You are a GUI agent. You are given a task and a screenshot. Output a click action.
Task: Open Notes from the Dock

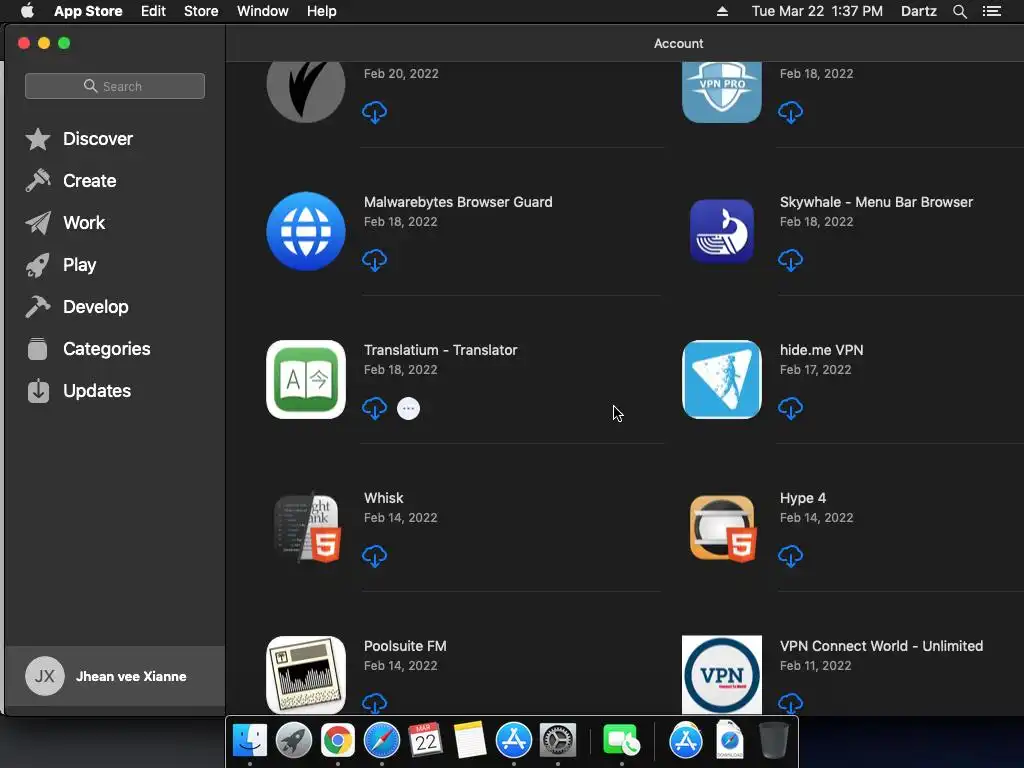(x=470, y=741)
